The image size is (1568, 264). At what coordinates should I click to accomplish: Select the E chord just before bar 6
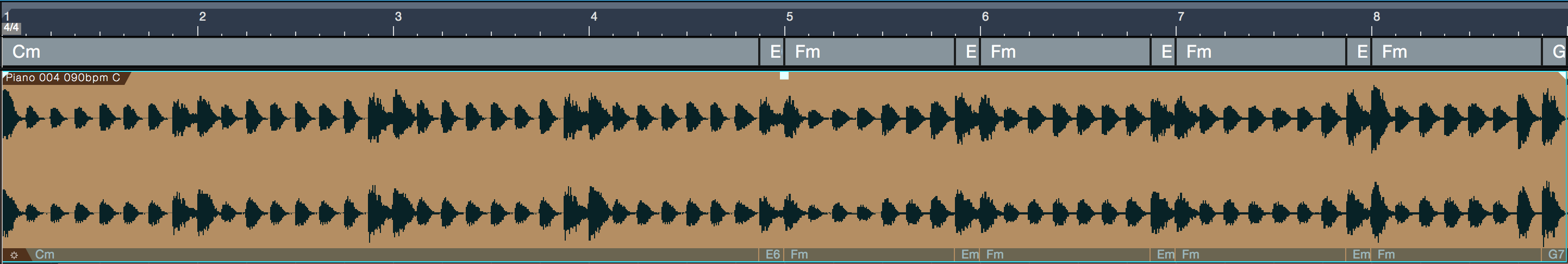967,52
